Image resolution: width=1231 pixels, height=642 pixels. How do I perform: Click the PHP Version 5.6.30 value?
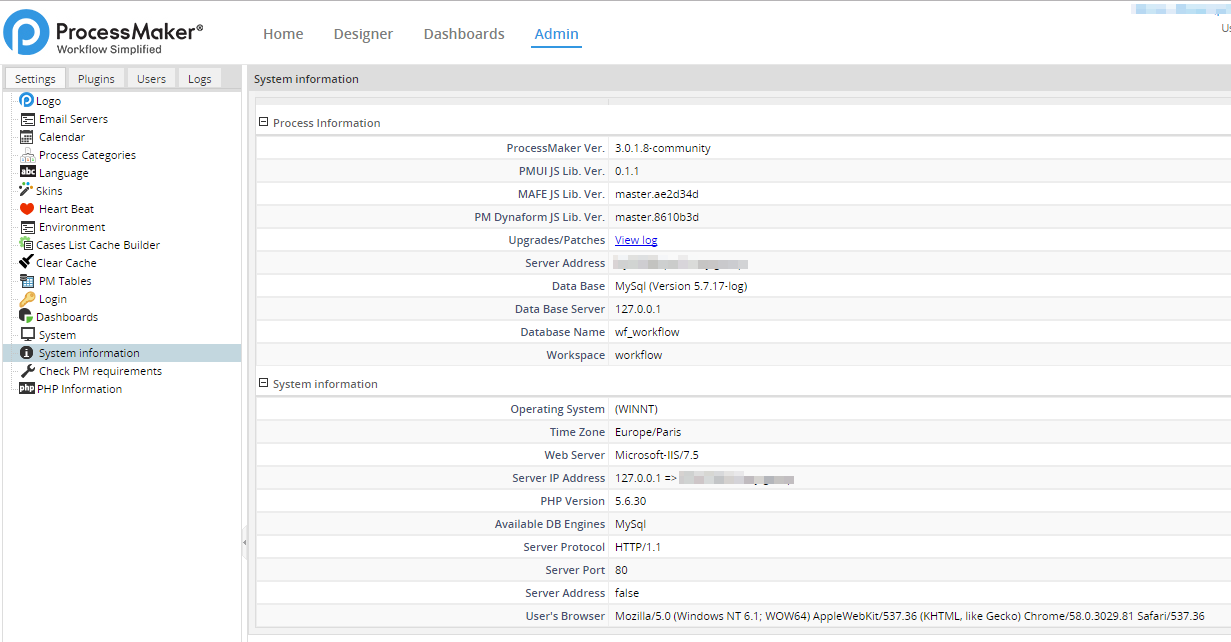[x=631, y=501]
